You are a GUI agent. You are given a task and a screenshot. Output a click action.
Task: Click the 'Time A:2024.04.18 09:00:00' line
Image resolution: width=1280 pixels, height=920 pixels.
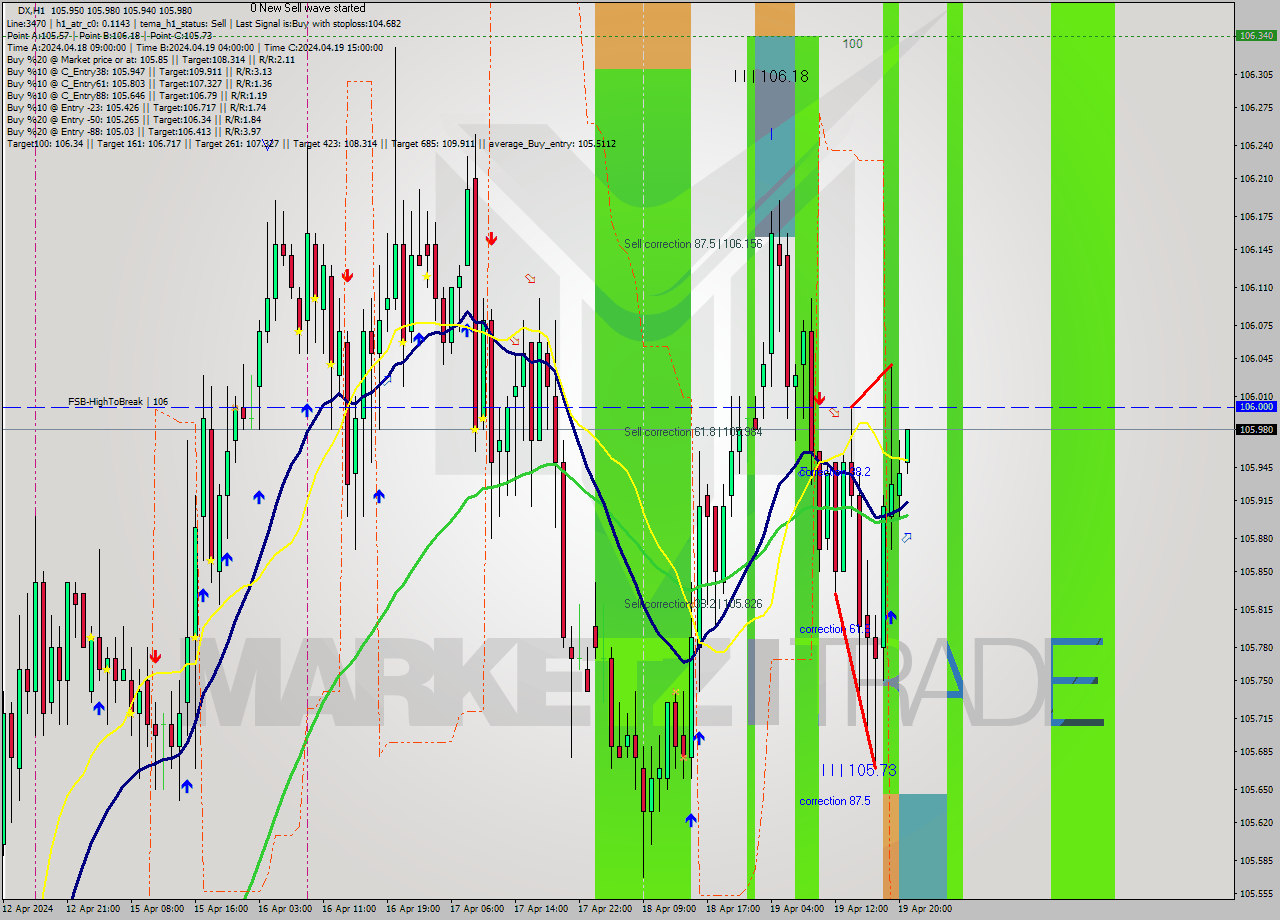[194, 47]
